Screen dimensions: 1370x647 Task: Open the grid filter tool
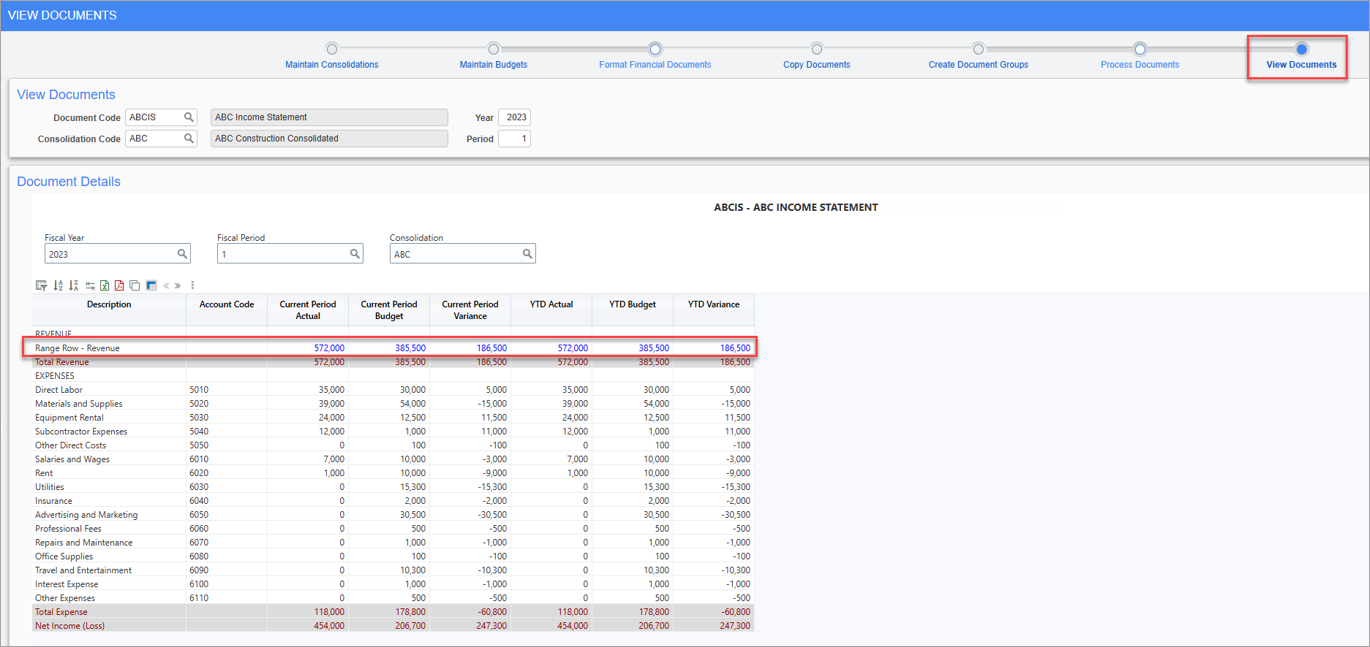click(43, 285)
